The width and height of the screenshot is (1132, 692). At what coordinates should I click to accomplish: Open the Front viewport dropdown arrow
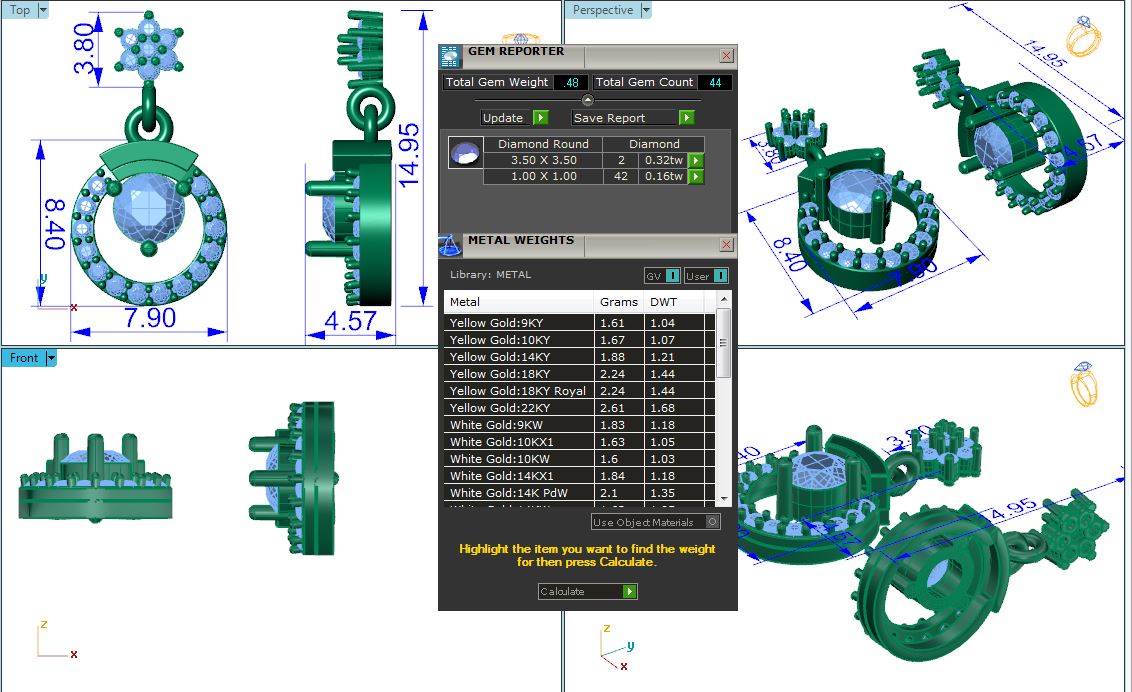pyautogui.click(x=51, y=358)
